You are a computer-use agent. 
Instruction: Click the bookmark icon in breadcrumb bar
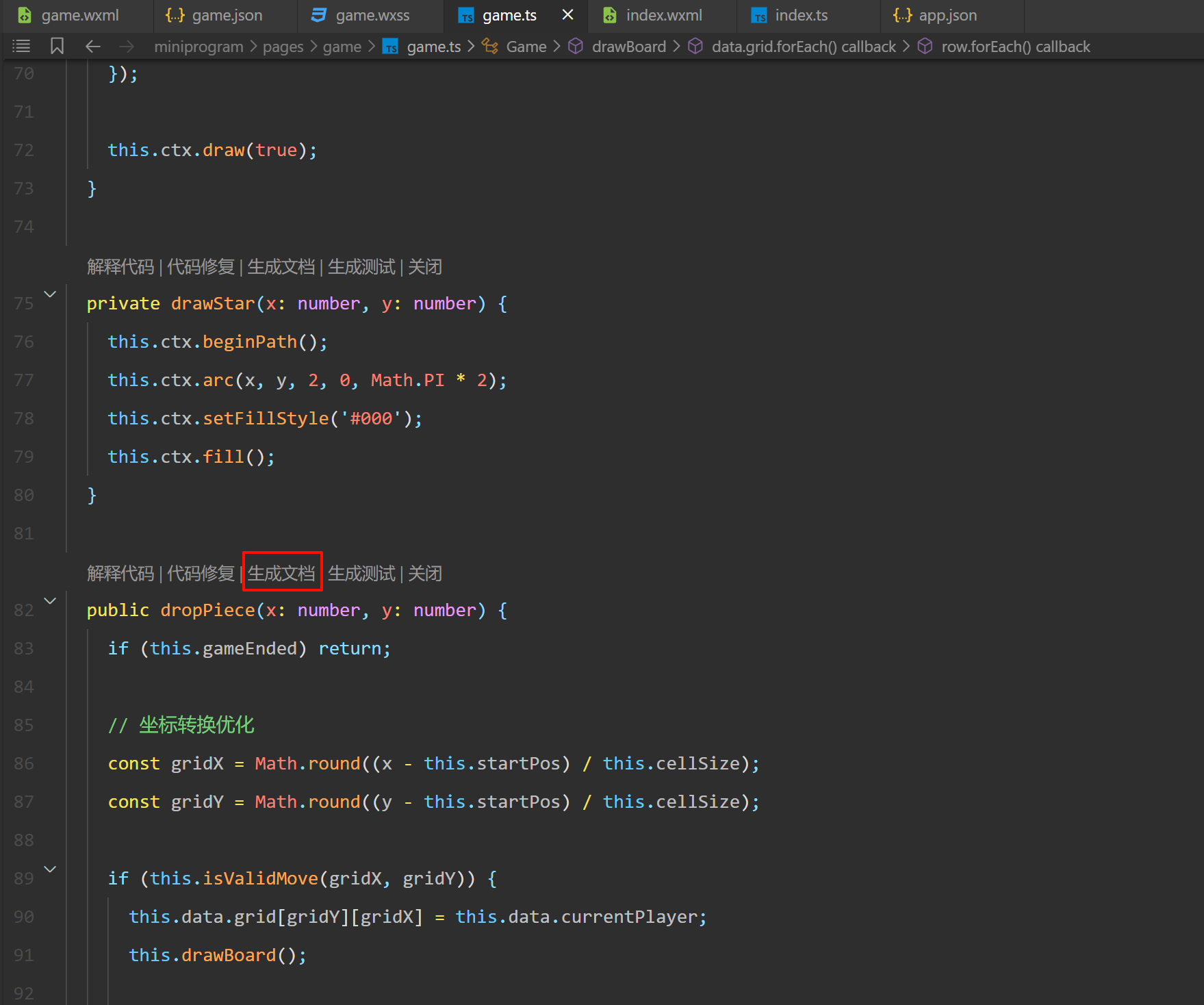(x=57, y=46)
